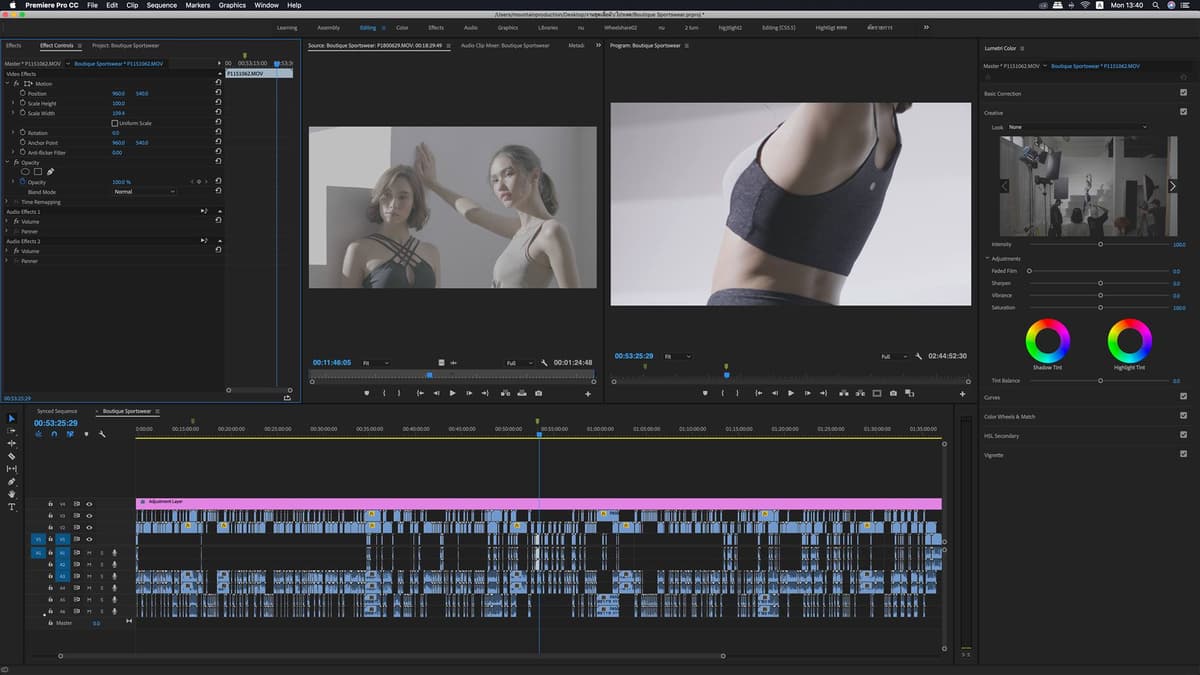Viewport: 1200px width, 675px height.
Task: Select the Hand tool
Action: click(x=12, y=494)
